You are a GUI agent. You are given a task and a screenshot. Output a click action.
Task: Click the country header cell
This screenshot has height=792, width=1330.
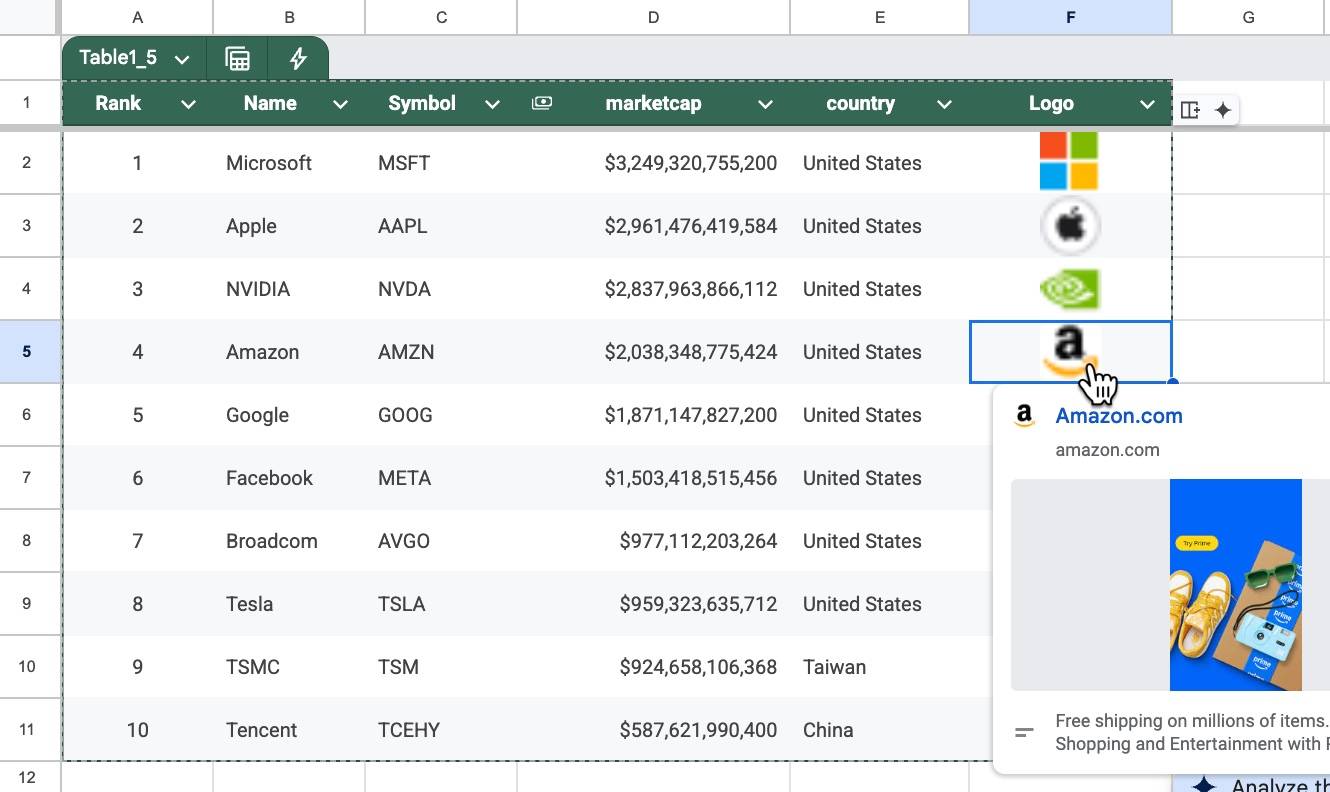[x=879, y=103]
